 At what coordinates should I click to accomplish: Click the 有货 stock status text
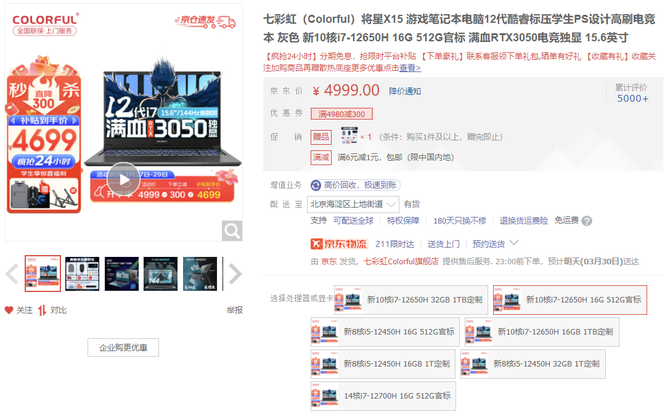(x=412, y=204)
